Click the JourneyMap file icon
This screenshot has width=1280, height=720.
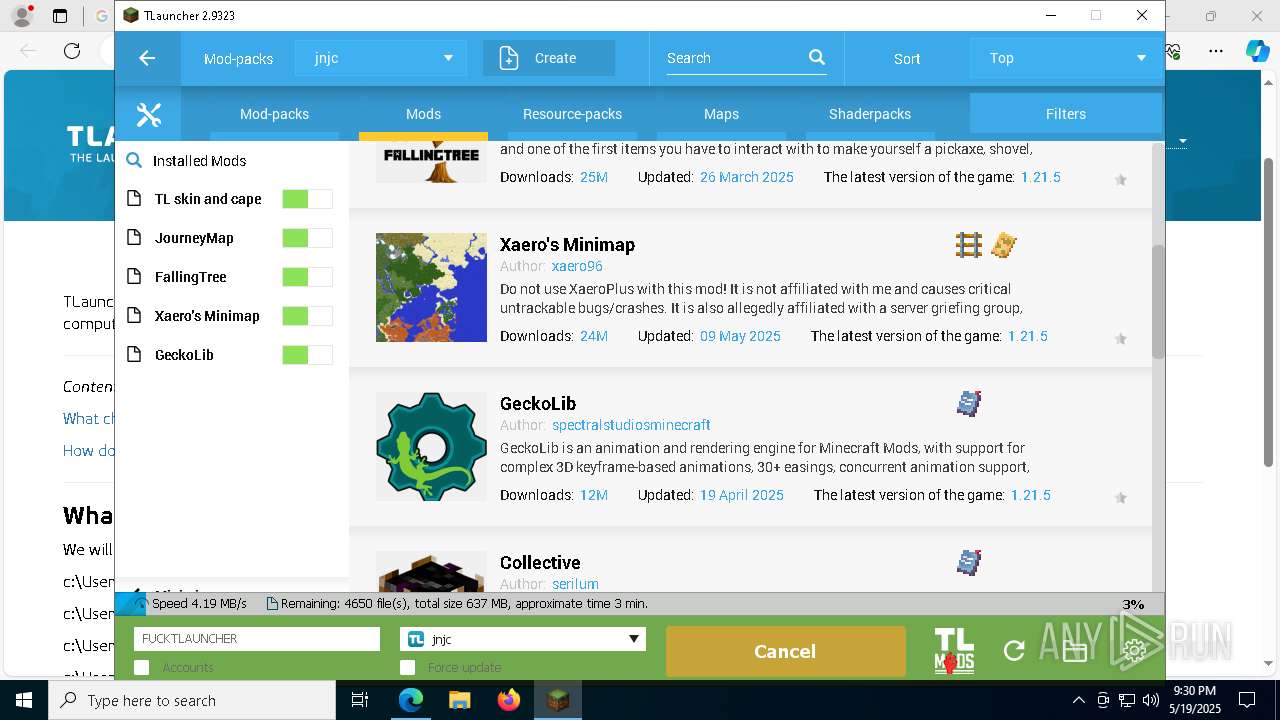coord(134,238)
